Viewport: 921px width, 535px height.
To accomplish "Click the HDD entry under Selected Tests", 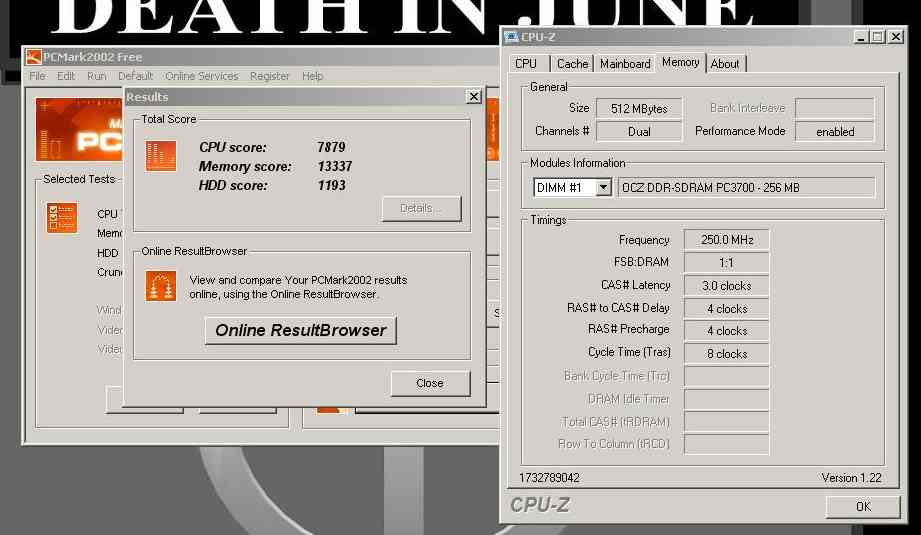I will tap(107, 253).
